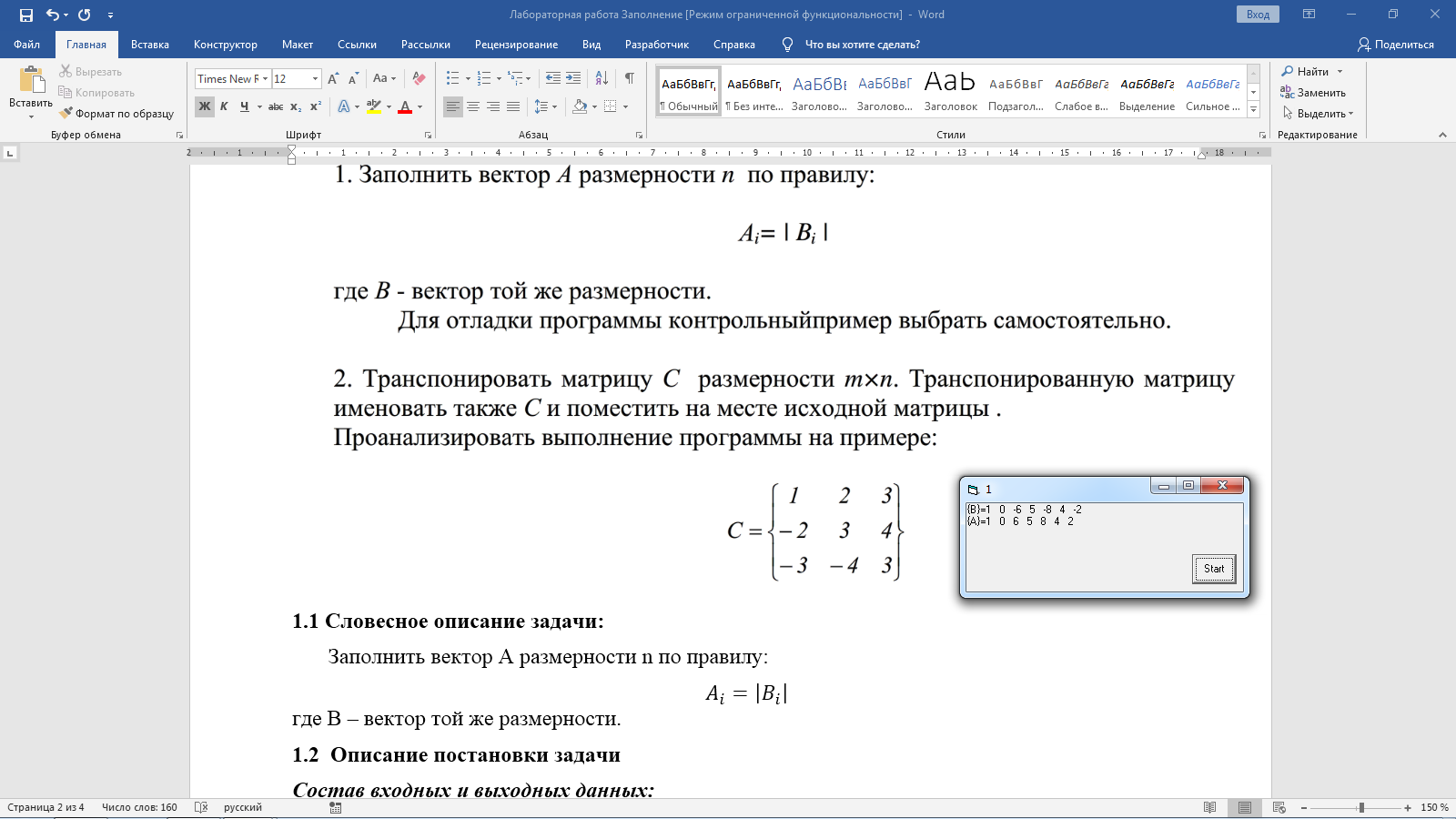Activate Формат по образцу format painter
Image resolution: width=1456 pixels, height=819 pixels.
point(116,114)
